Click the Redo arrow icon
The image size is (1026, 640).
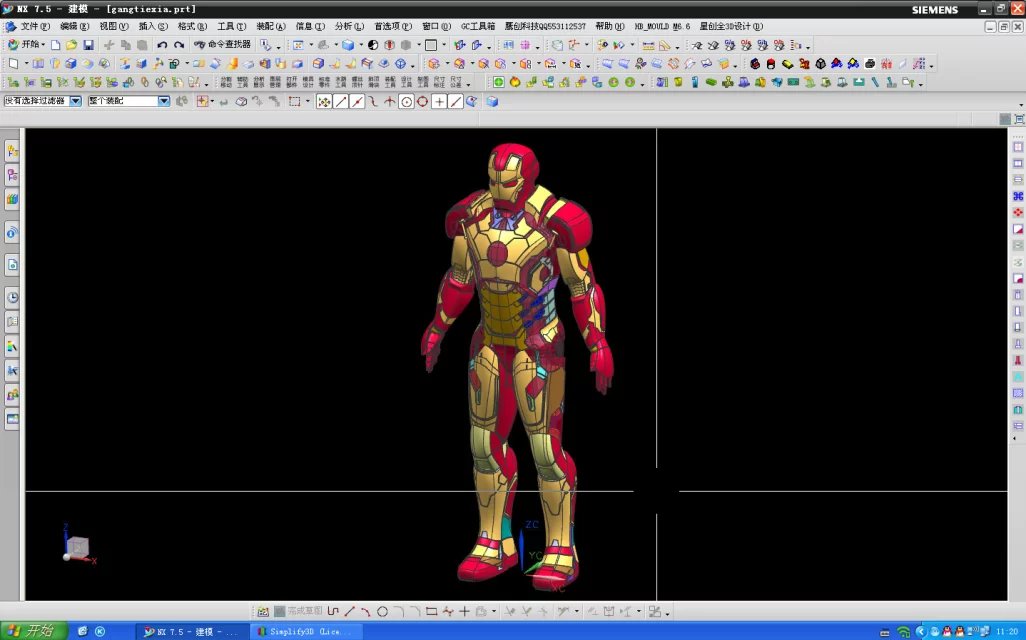[x=179, y=45]
